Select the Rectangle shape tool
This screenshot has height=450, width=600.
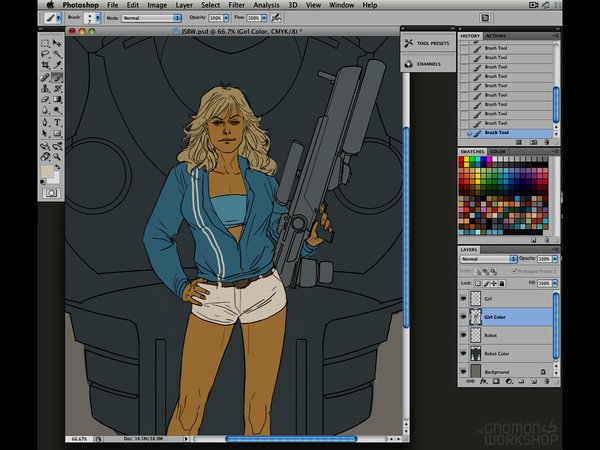[x=57, y=134]
